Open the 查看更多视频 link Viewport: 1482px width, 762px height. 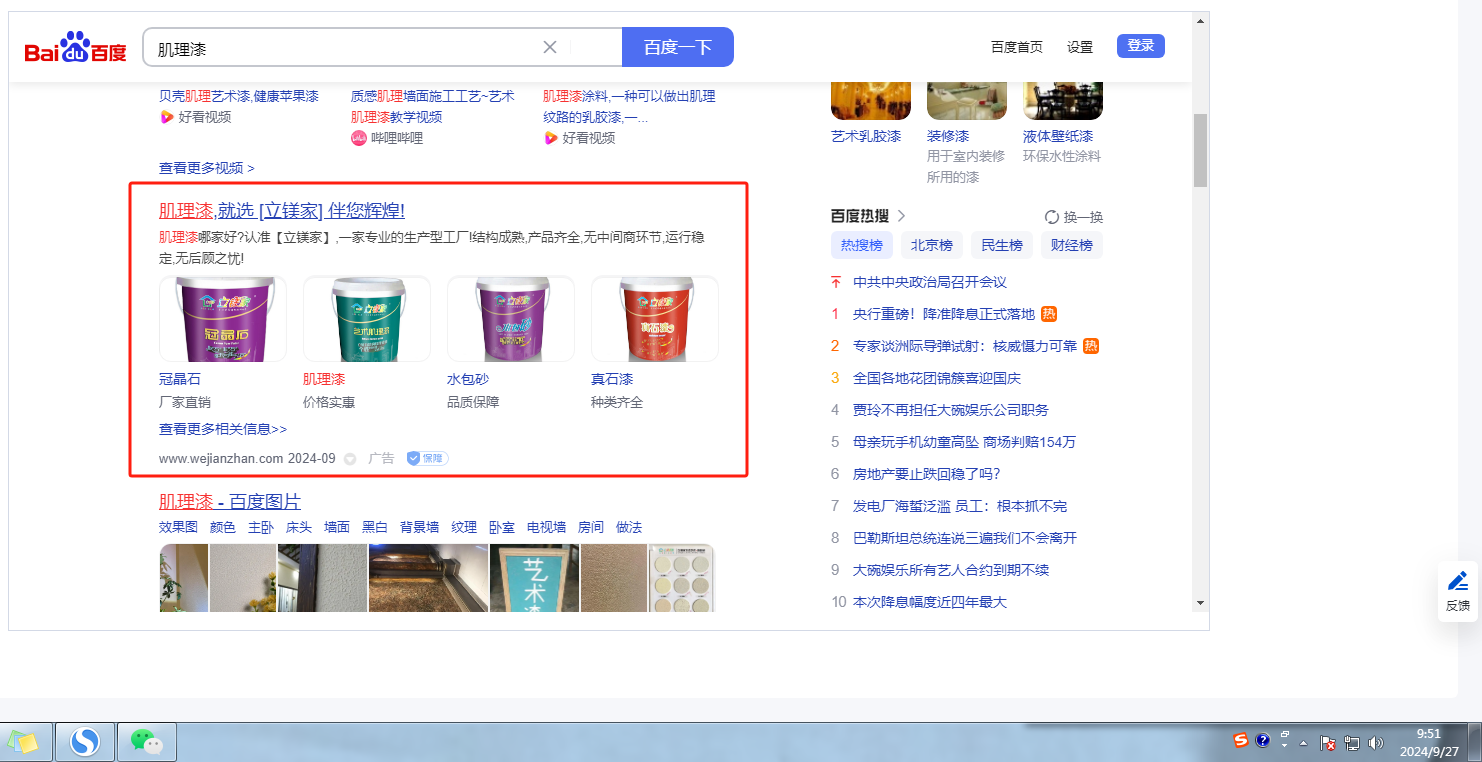(x=206, y=168)
